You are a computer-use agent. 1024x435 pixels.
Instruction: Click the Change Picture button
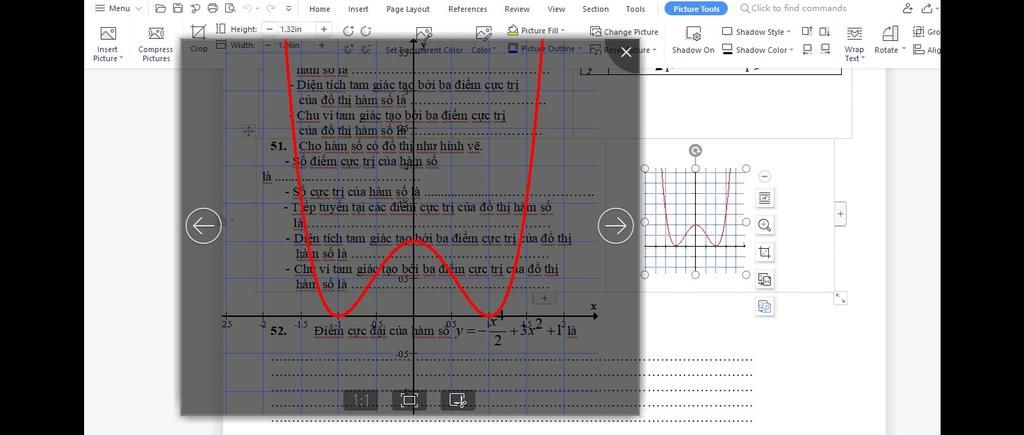point(624,31)
